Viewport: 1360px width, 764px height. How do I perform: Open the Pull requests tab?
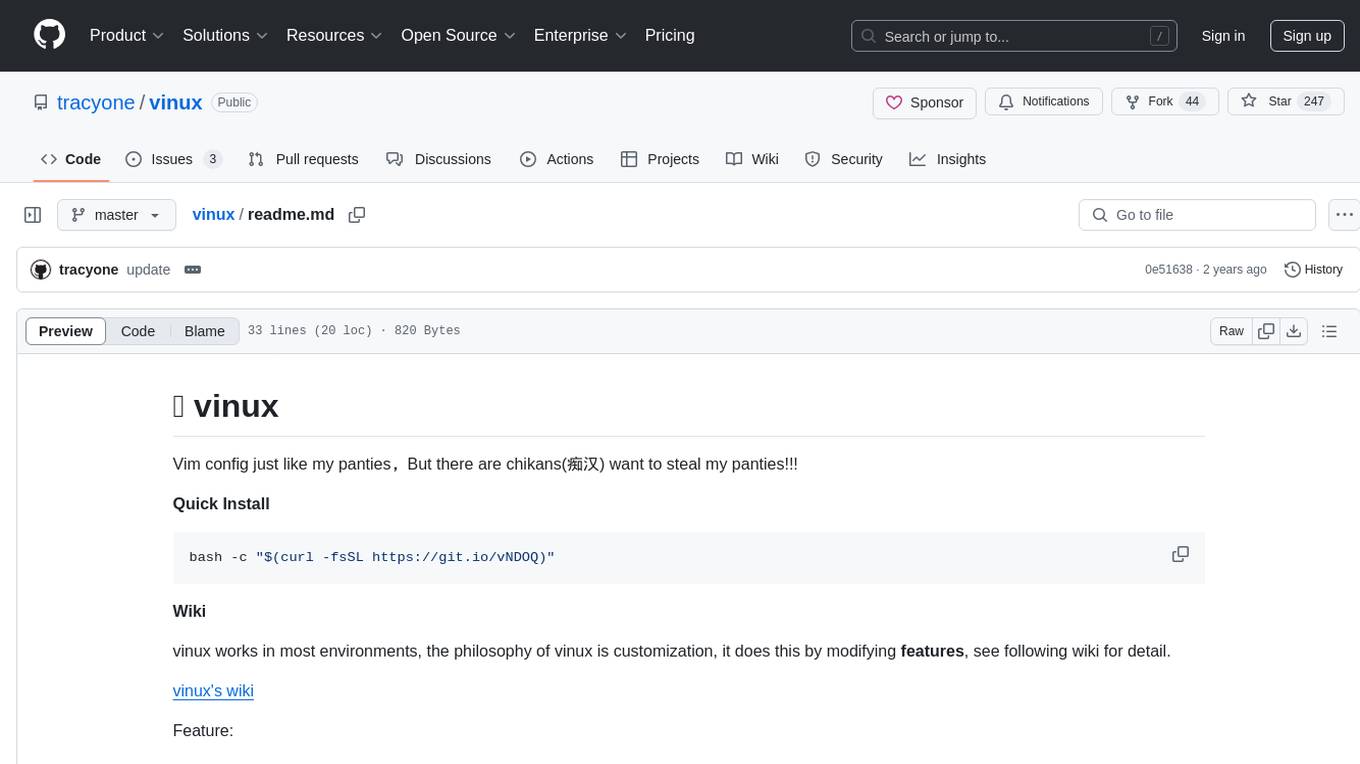pyautogui.click(x=303, y=159)
